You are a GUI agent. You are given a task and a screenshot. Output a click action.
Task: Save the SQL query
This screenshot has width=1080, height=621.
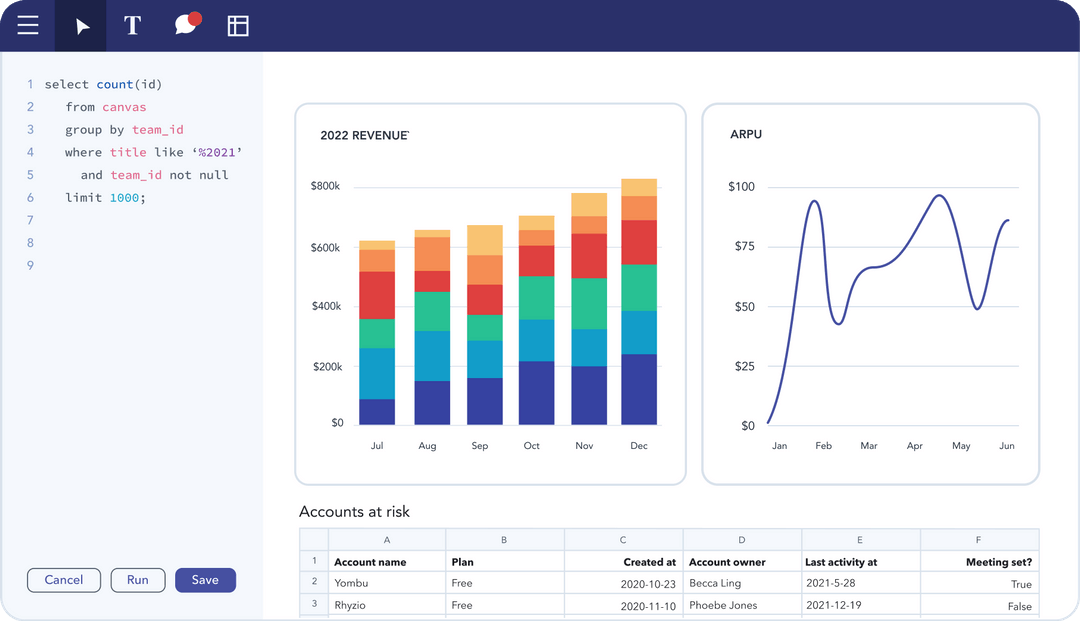pyautogui.click(x=205, y=580)
